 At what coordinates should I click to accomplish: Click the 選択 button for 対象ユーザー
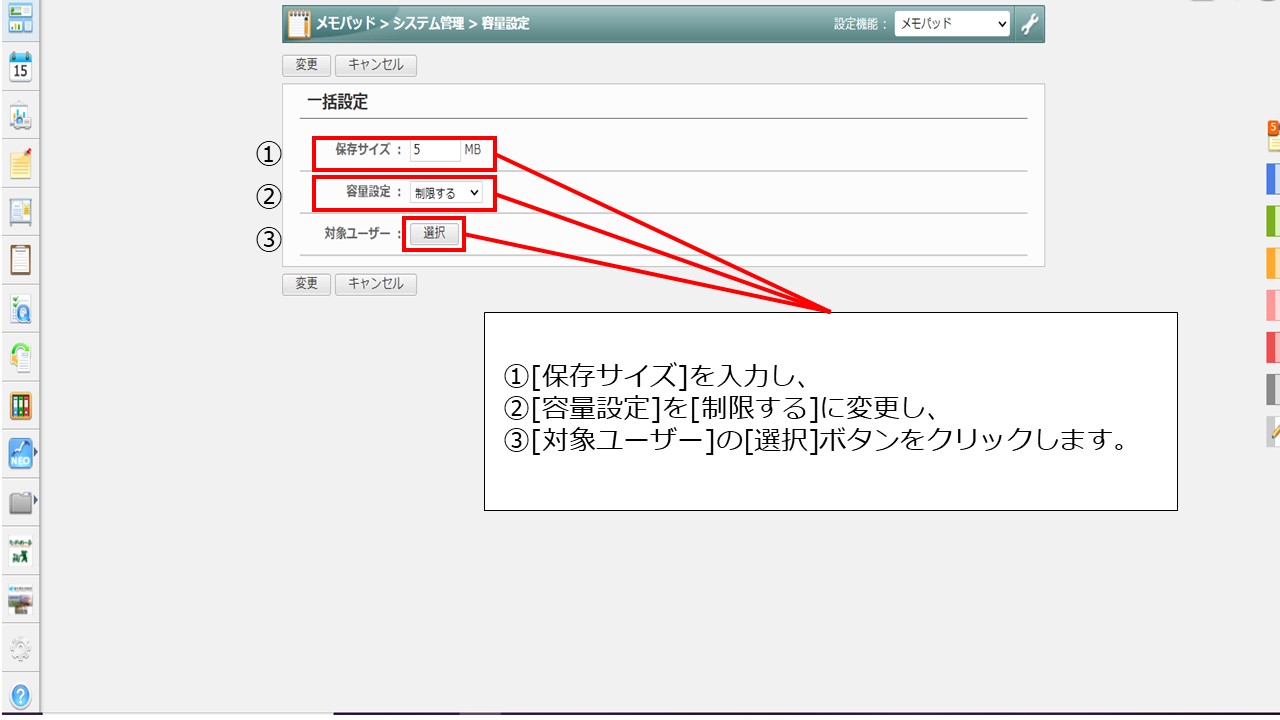434,234
